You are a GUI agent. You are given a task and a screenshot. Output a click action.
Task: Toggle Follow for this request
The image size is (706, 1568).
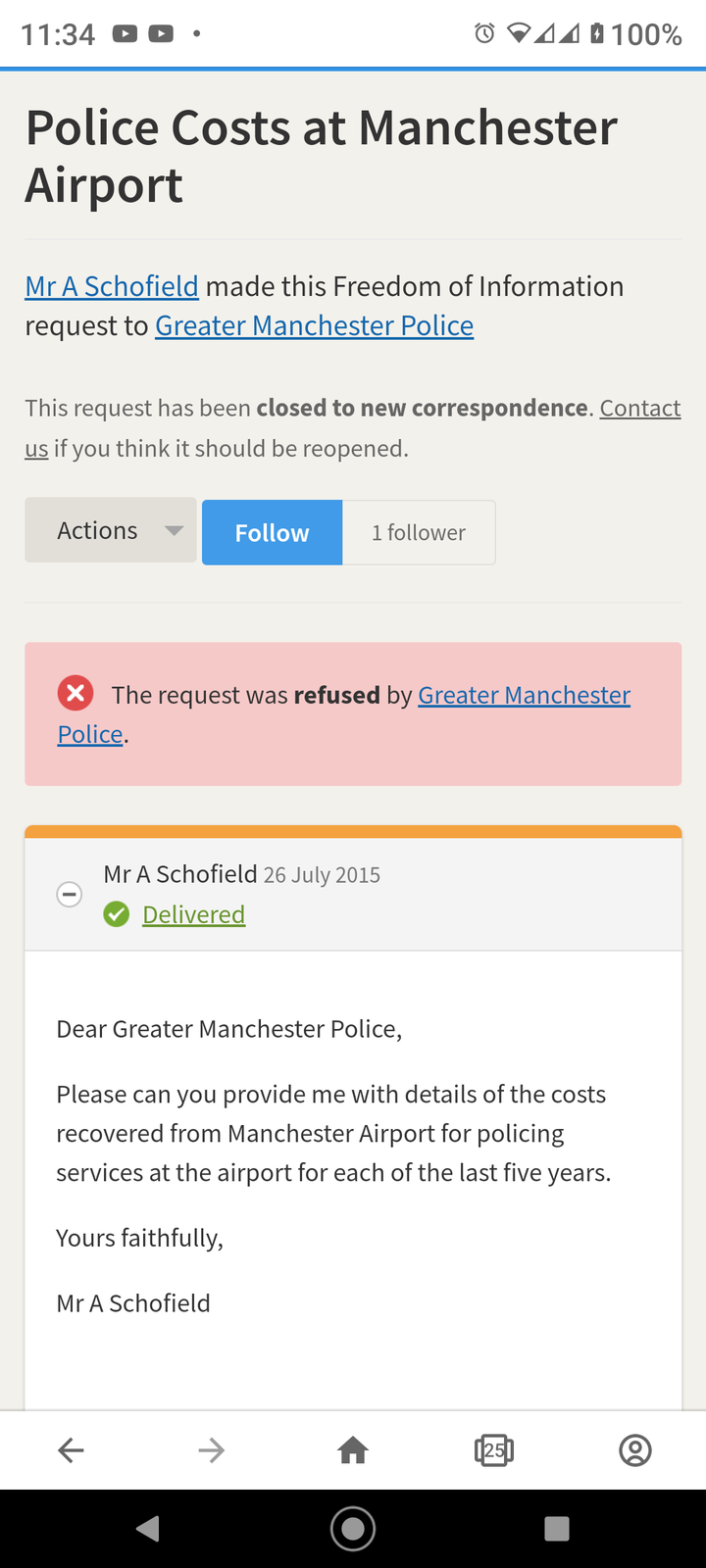pyautogui.click(x=272, y=532)
